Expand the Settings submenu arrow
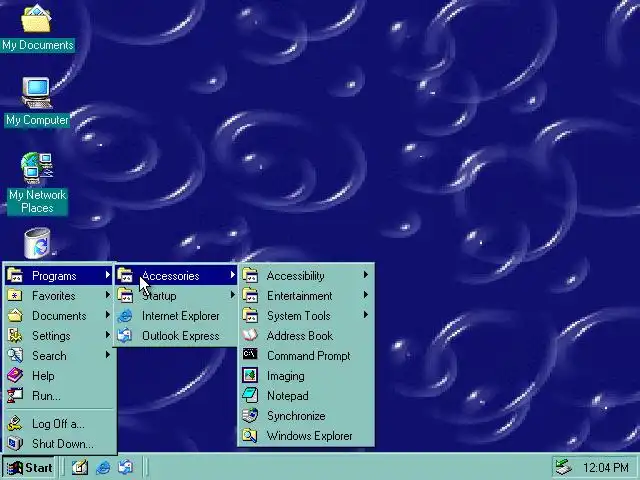This screenshot has width=640, height=480. [107, 335]
